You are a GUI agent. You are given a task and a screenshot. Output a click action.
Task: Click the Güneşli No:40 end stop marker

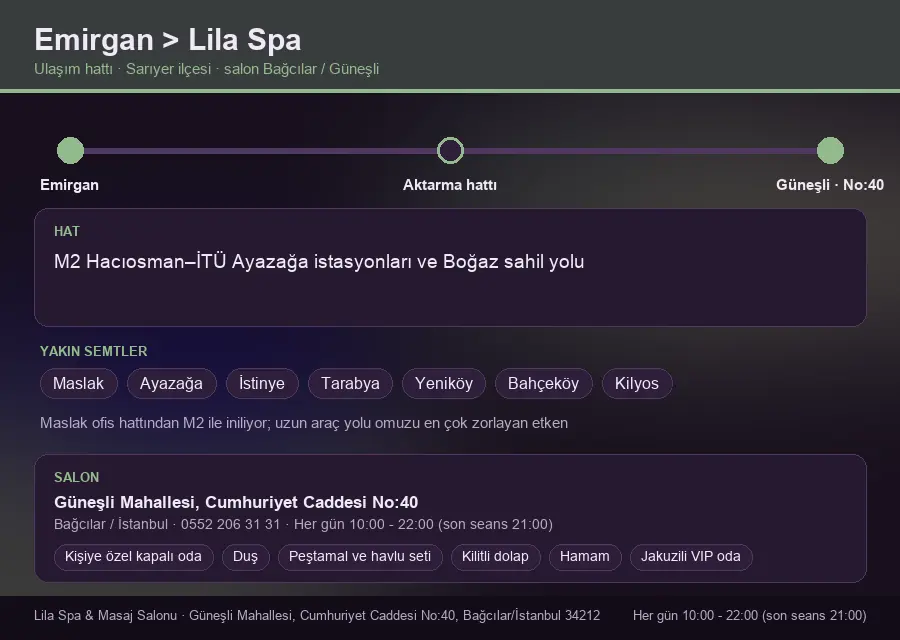click(830, 150)
